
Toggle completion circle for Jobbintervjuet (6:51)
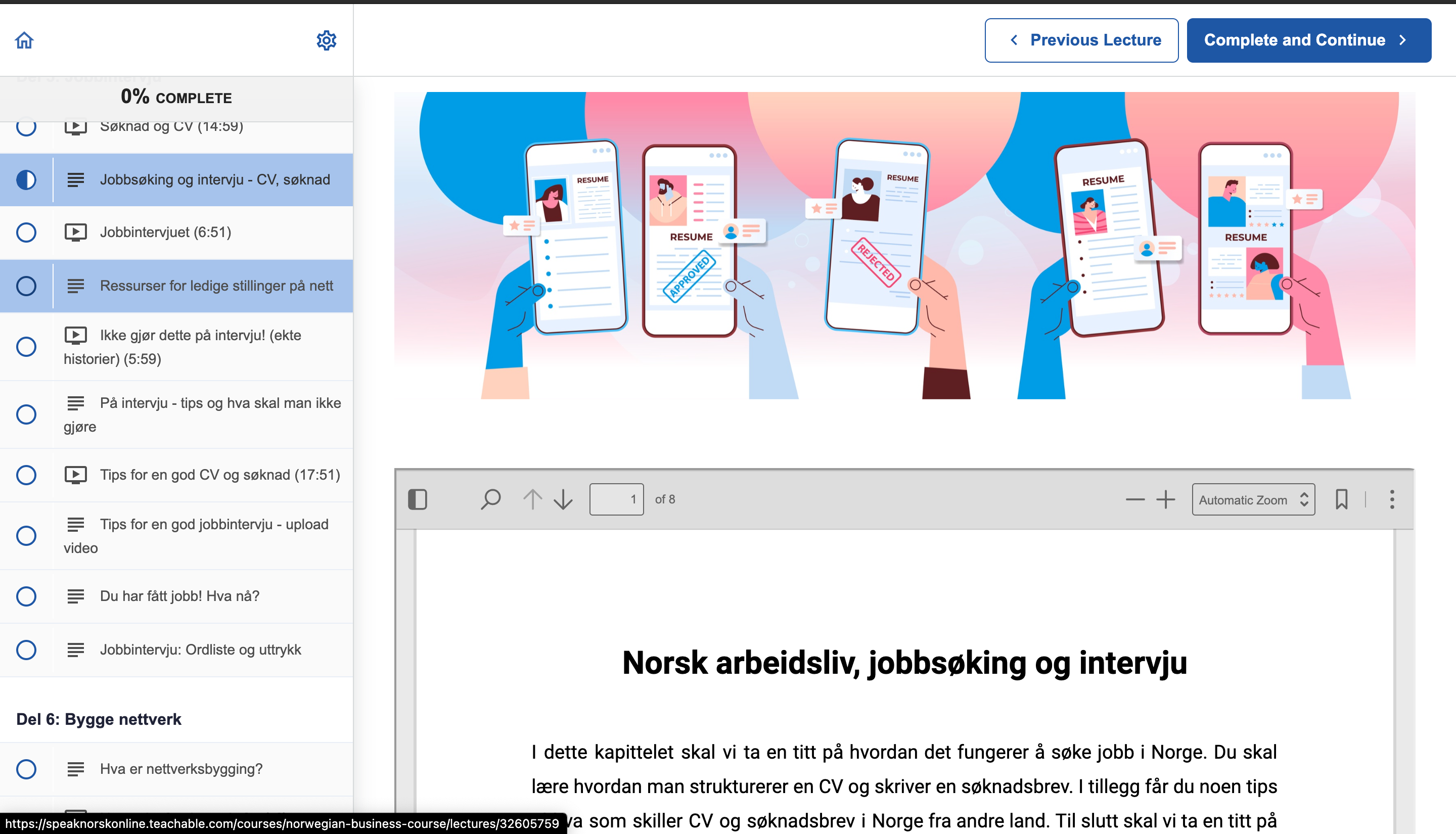(26, 233)
